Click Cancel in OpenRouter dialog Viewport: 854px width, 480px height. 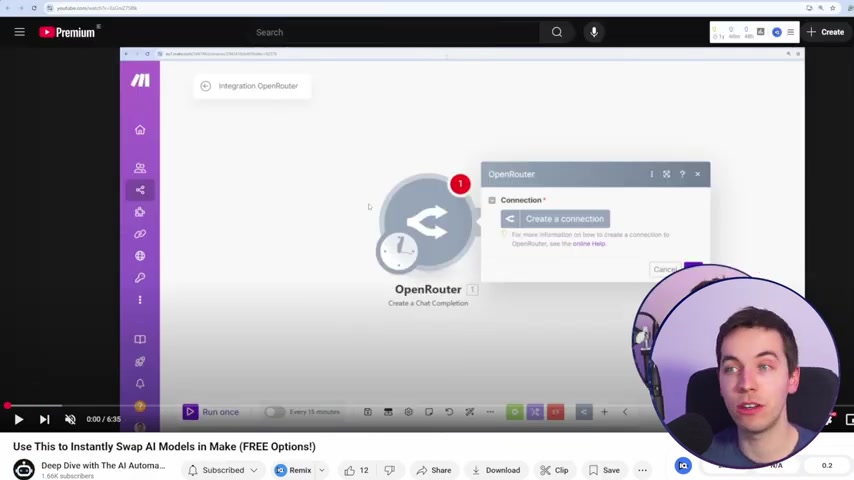point(664,269)
